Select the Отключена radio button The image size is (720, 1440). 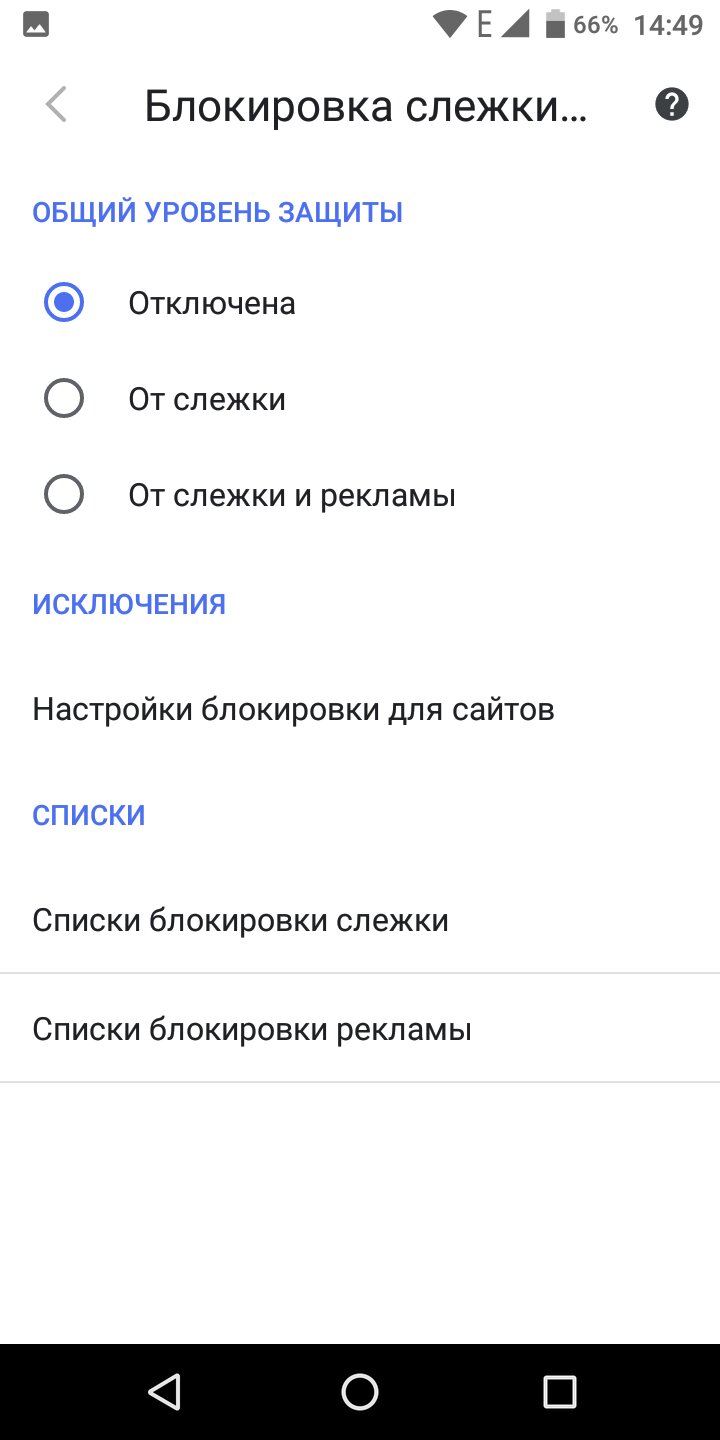coord(64,303)
